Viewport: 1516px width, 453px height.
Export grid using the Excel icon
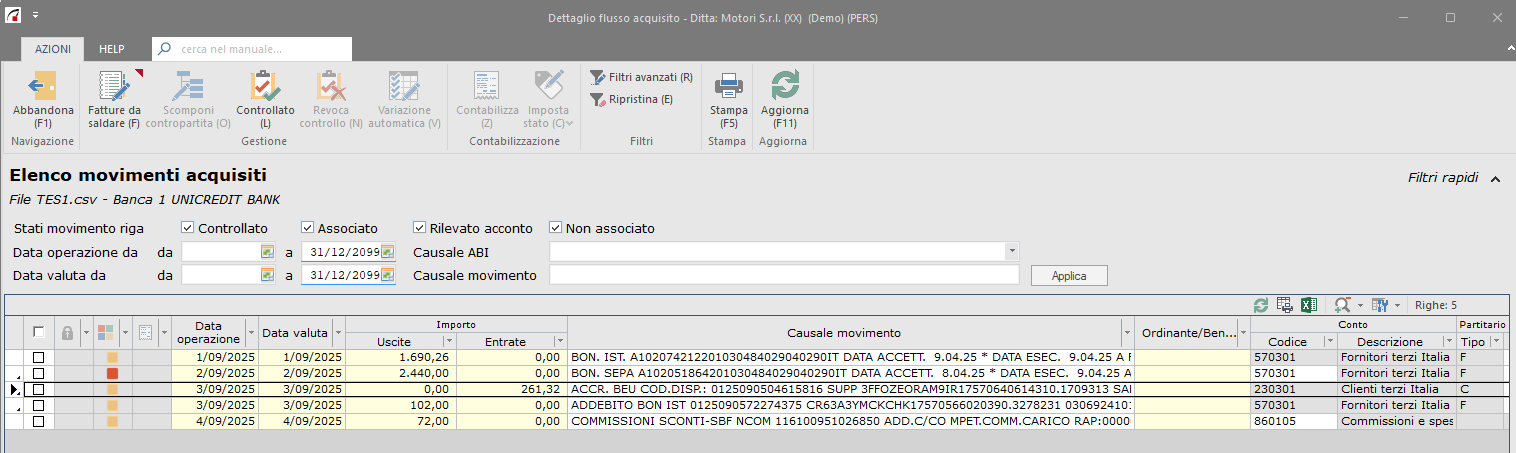[1308, 304]
